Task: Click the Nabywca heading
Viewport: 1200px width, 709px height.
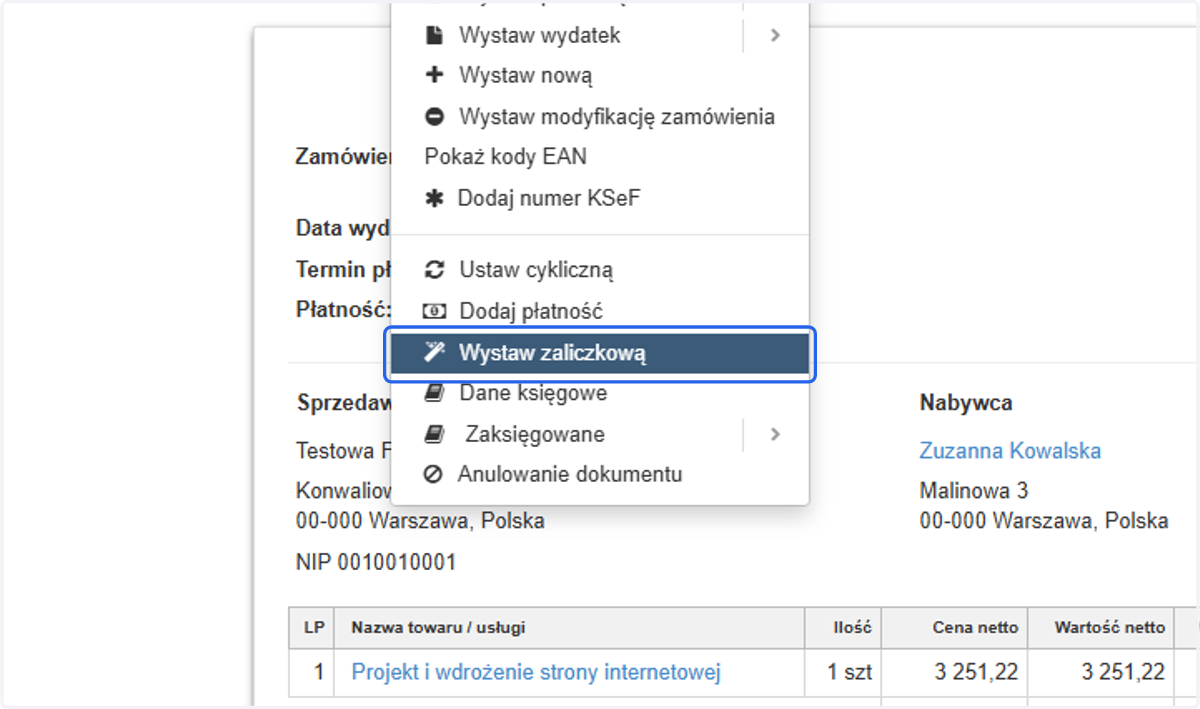Action: click(x=966, y=403)
